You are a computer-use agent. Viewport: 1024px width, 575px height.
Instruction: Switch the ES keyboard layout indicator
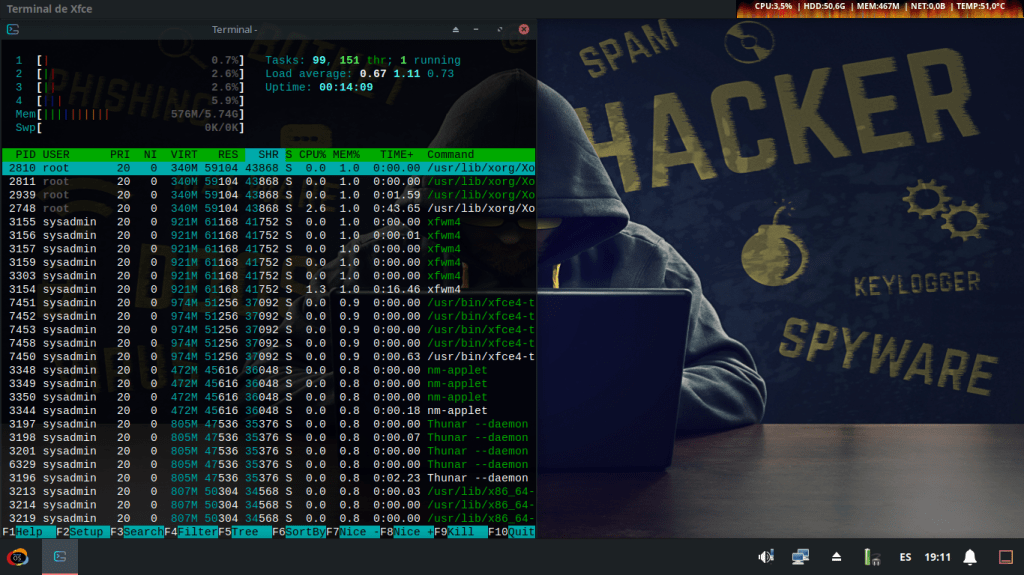(x=905, y=557)
